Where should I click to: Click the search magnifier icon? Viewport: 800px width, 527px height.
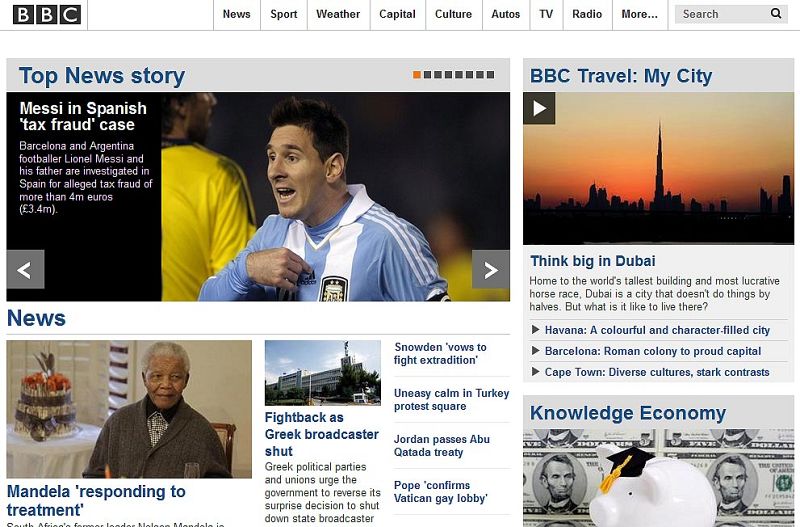776,14
